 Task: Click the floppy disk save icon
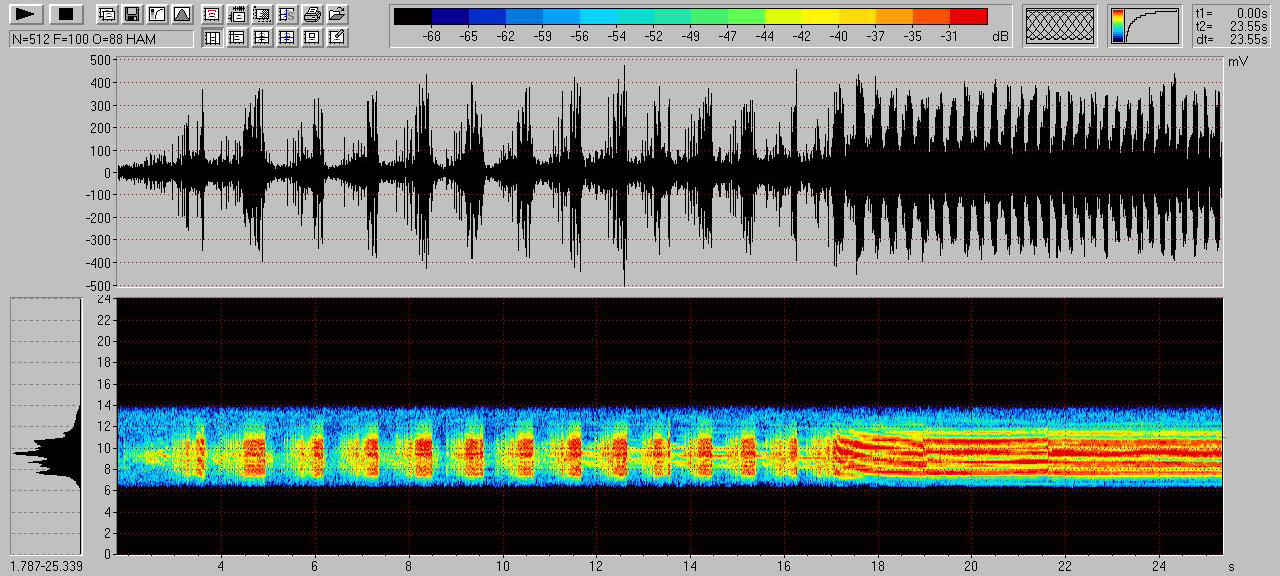click(x=131, y=14)
